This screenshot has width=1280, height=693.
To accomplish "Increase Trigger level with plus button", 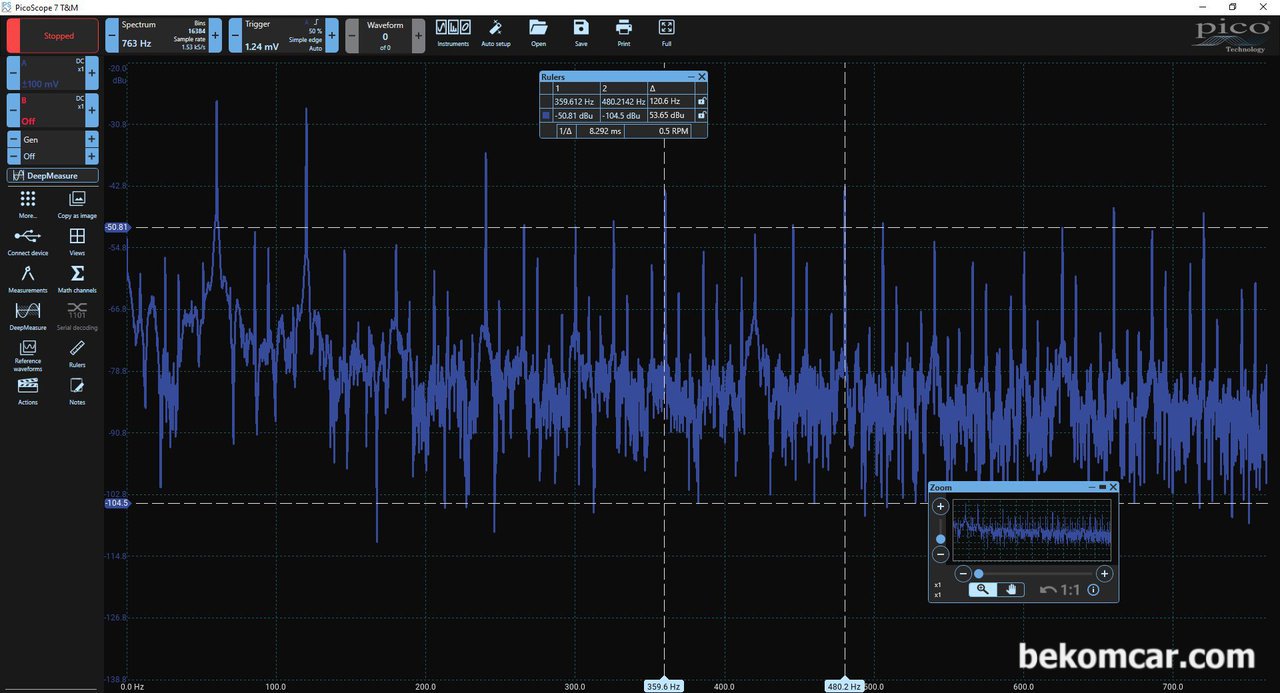I will coord(332,36).
